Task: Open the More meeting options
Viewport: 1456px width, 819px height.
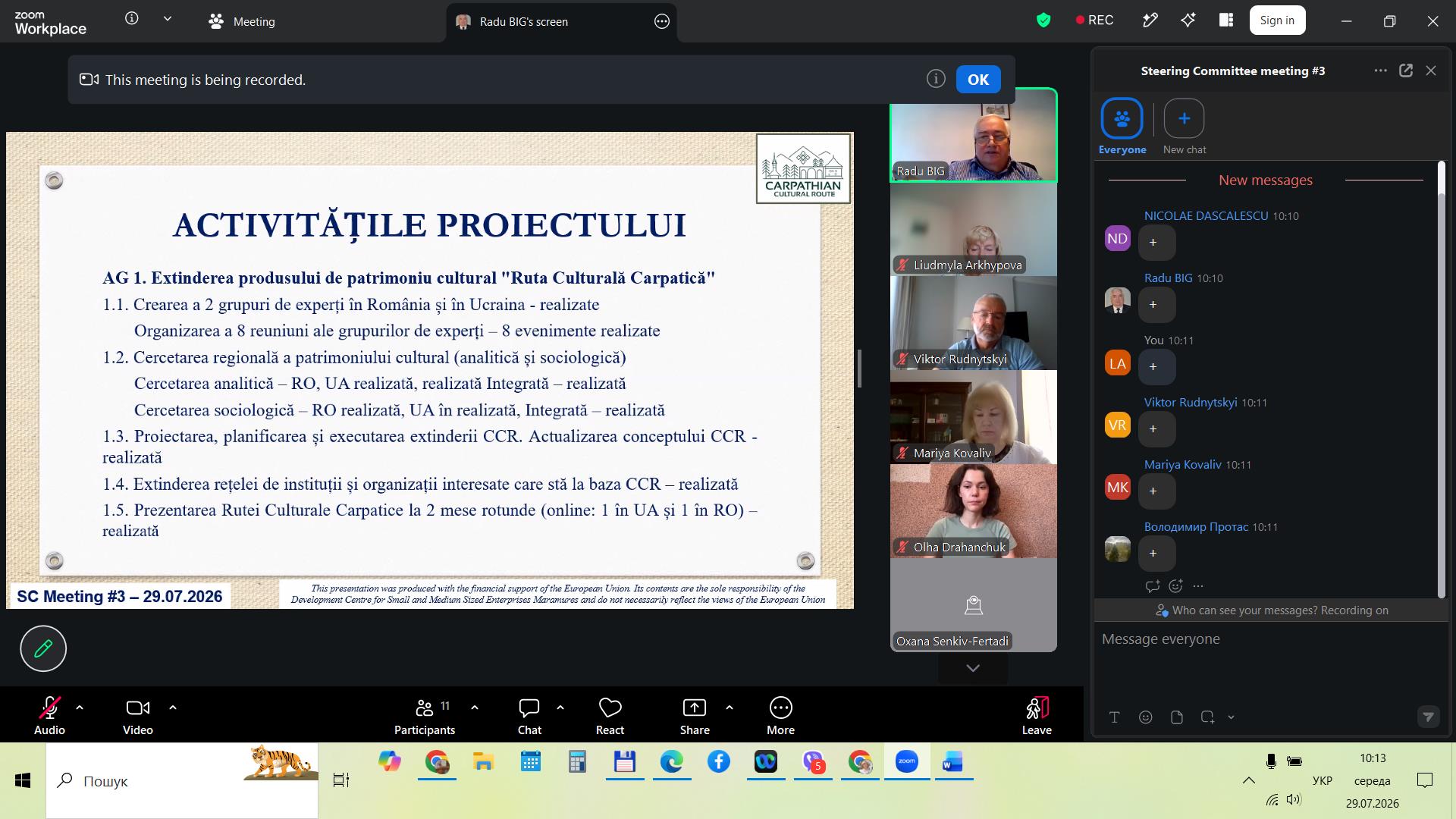Action: (x=781, y=715)
